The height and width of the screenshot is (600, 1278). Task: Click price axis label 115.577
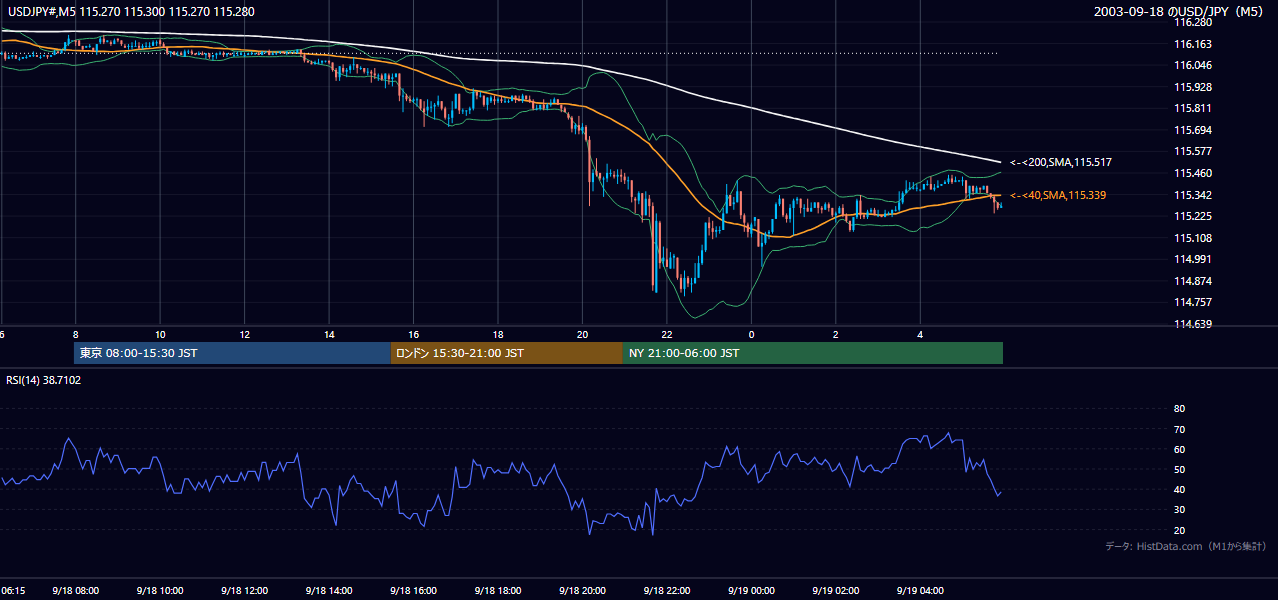[1192, 151]
